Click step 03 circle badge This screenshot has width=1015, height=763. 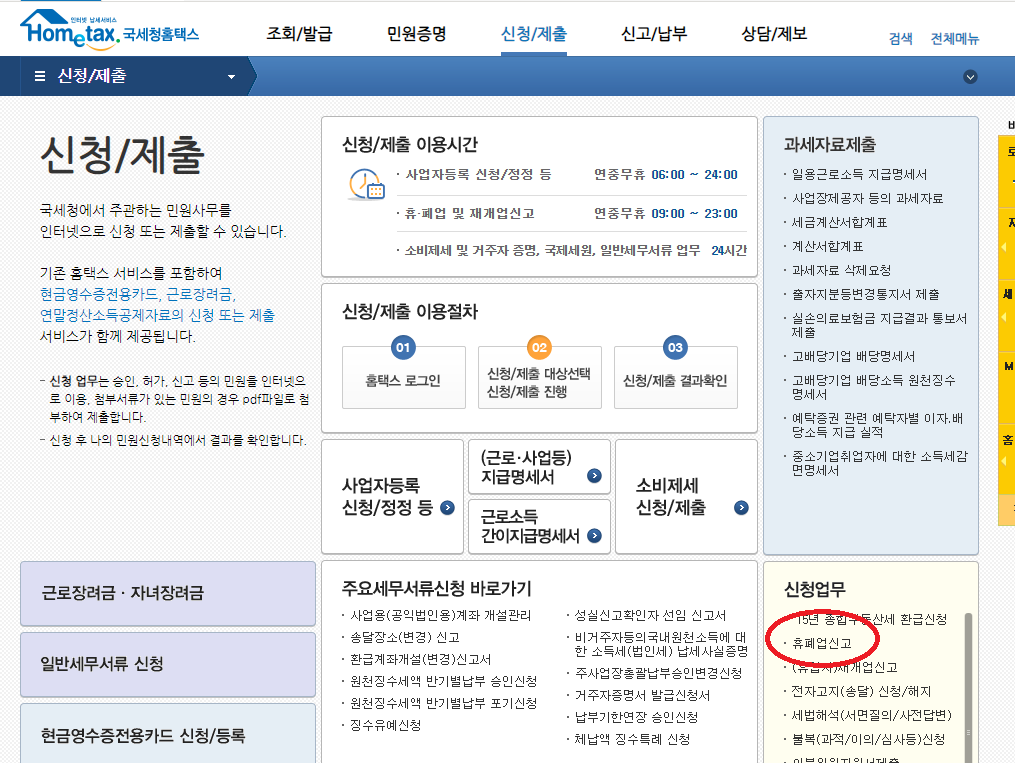675,348
